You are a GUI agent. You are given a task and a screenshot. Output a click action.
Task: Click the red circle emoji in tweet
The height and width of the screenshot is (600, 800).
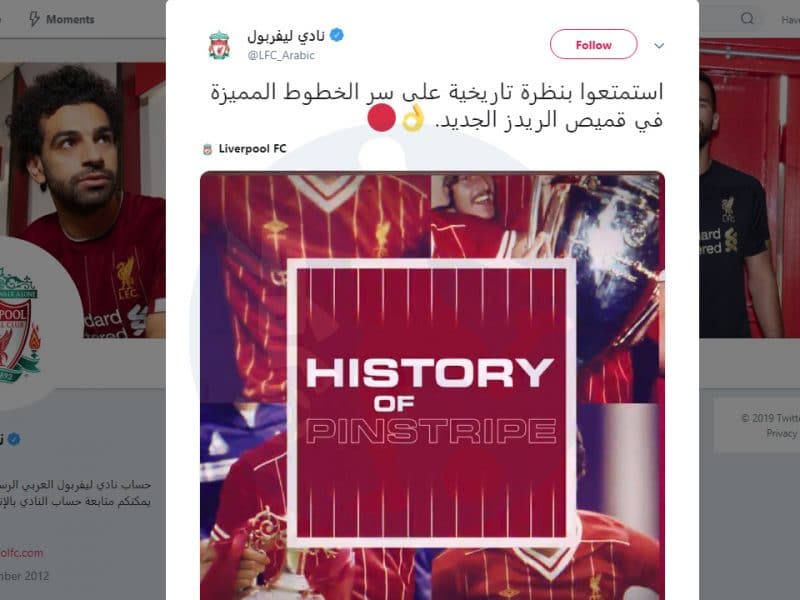tap(381, 118)
